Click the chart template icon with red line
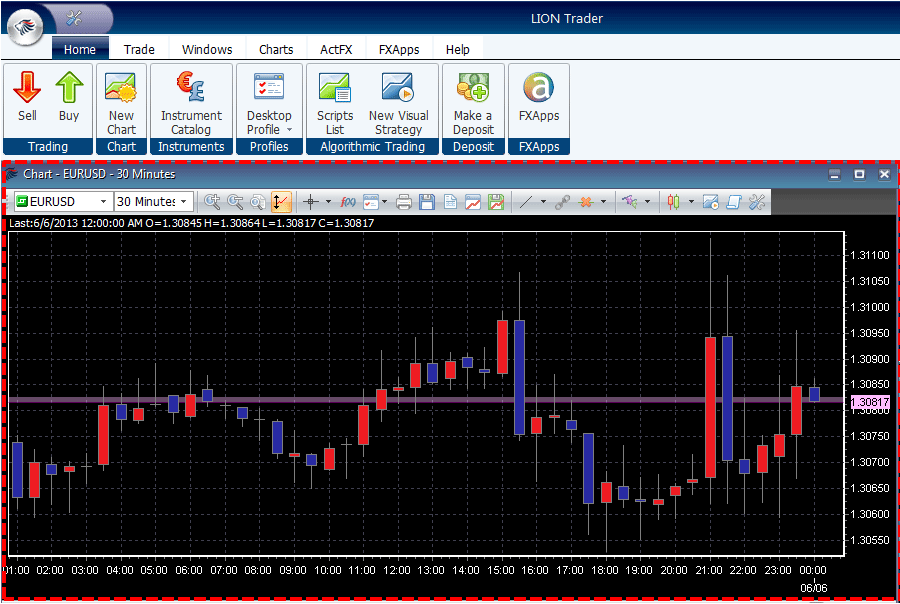900x604 pixels. click(473, 202)
